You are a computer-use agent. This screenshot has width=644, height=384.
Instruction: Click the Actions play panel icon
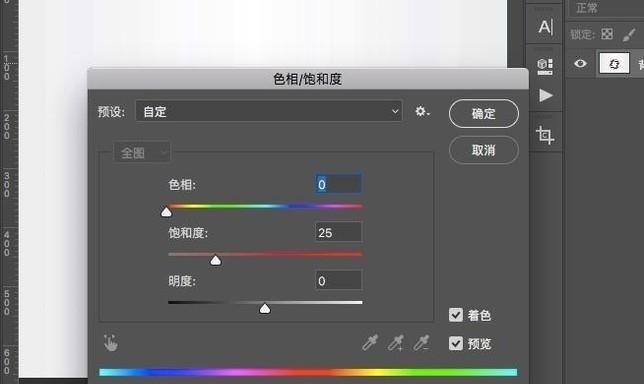545,95
